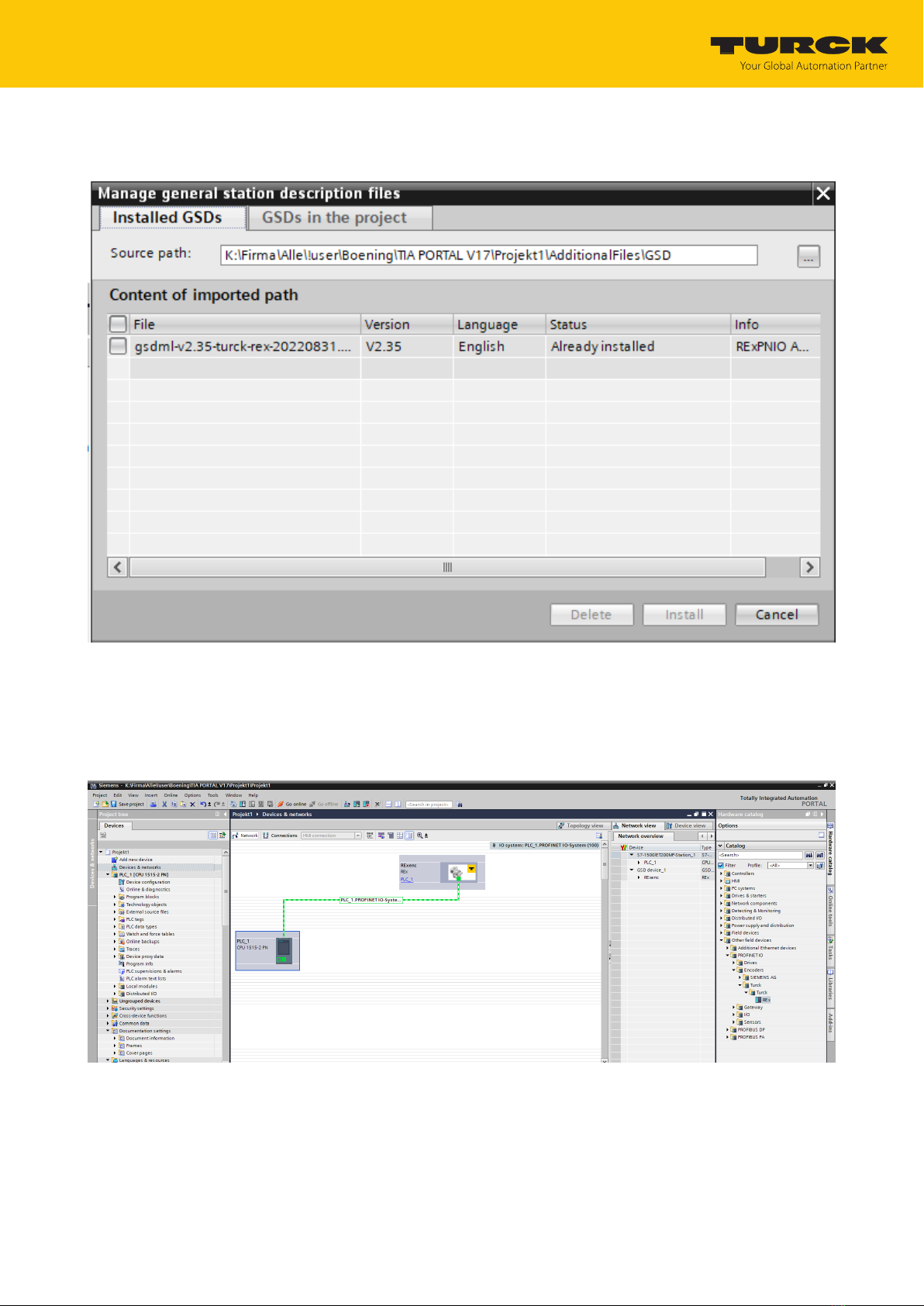Screen dimensions: 924x1306
Task: Click the Source path input field
Action: coord(488,255)
